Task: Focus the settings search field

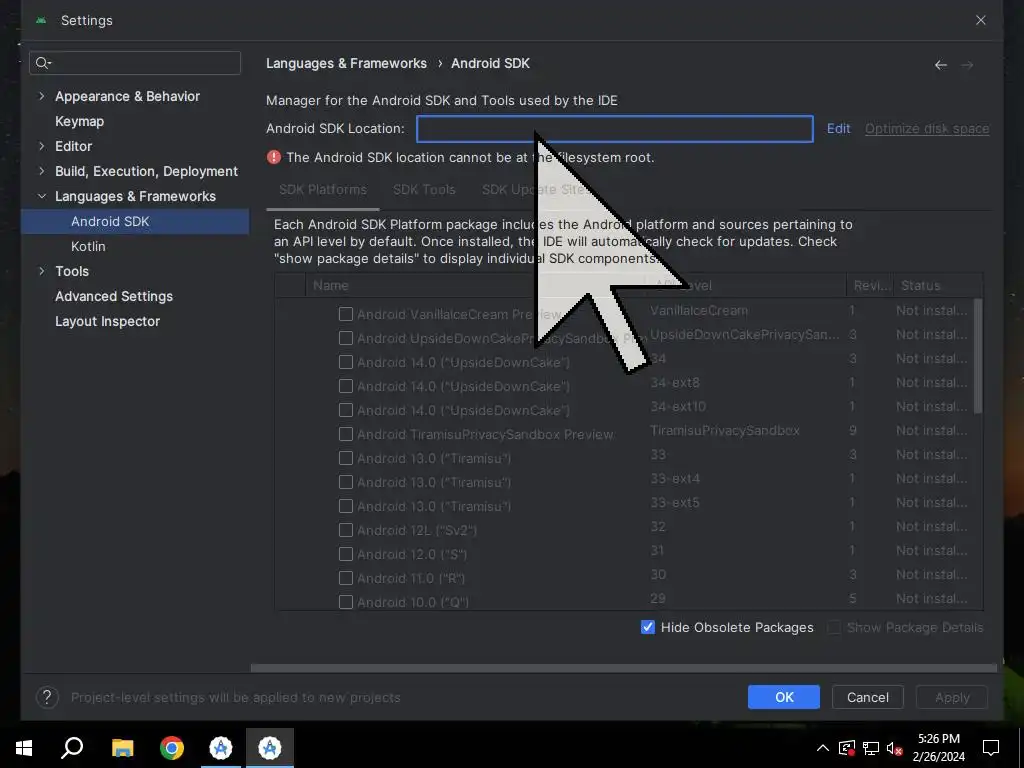Action: 135,63
